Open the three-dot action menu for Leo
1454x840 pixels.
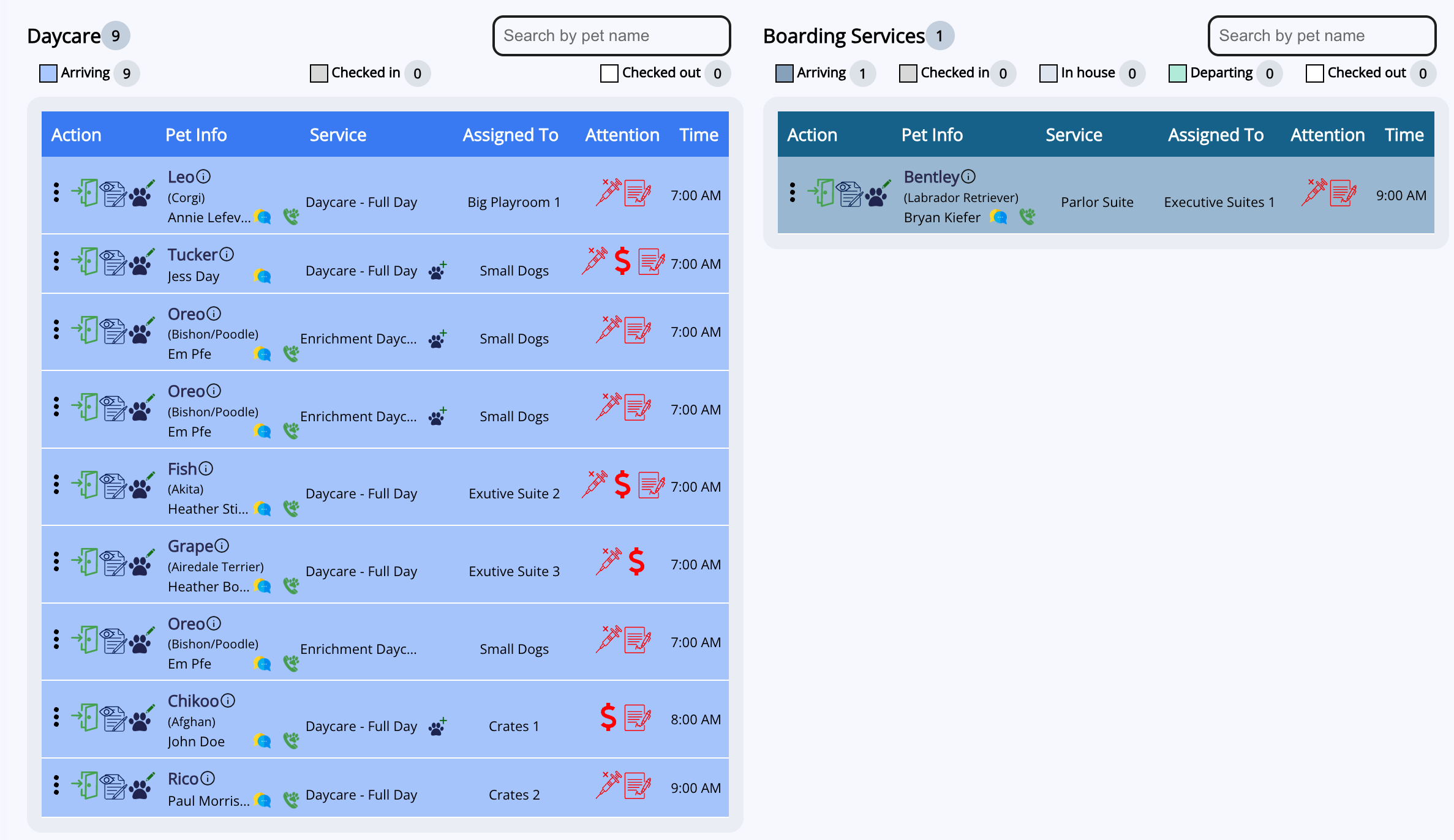click(56, 192)
